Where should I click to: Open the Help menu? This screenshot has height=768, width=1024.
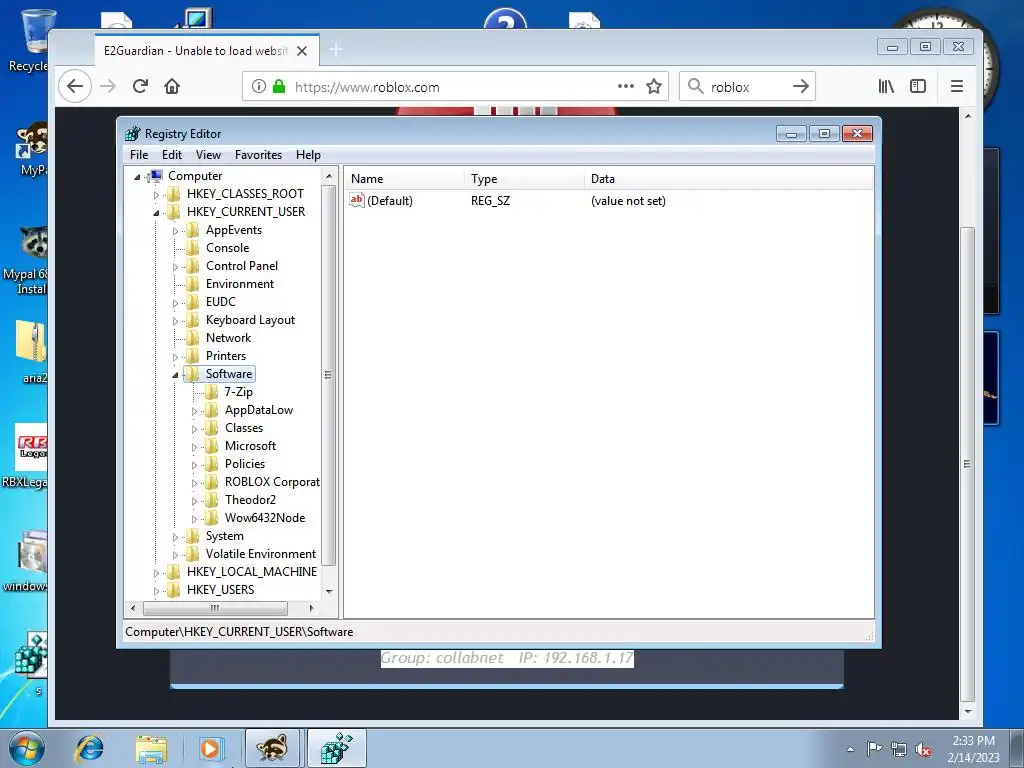[x=308, y=155]
